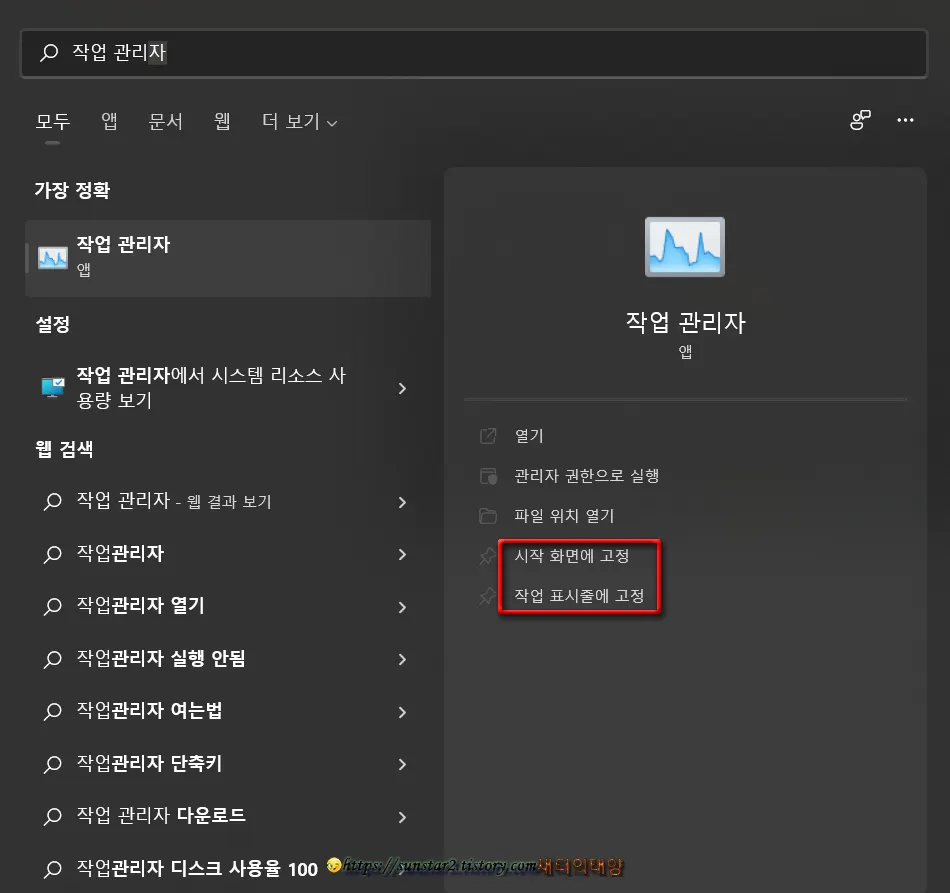Switch to the 앱 tab

108,120
